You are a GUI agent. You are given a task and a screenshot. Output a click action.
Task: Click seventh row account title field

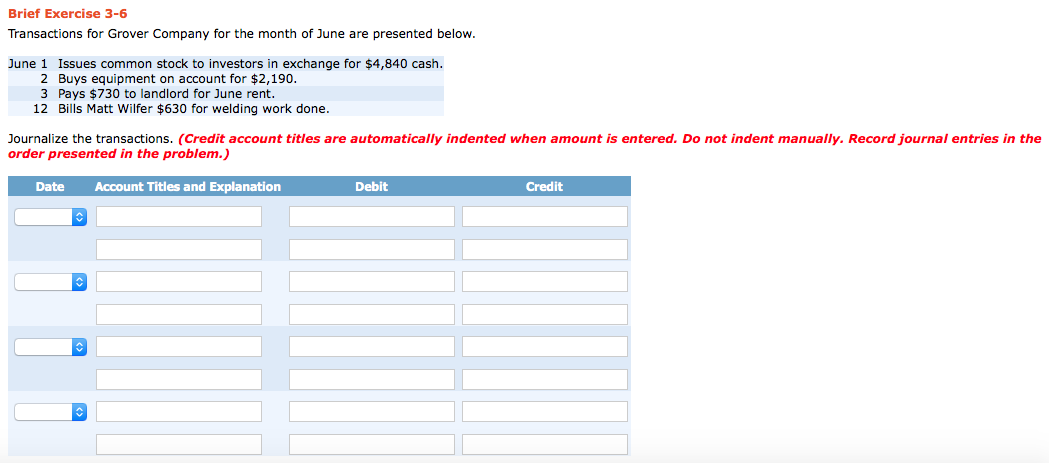point(179,412)
